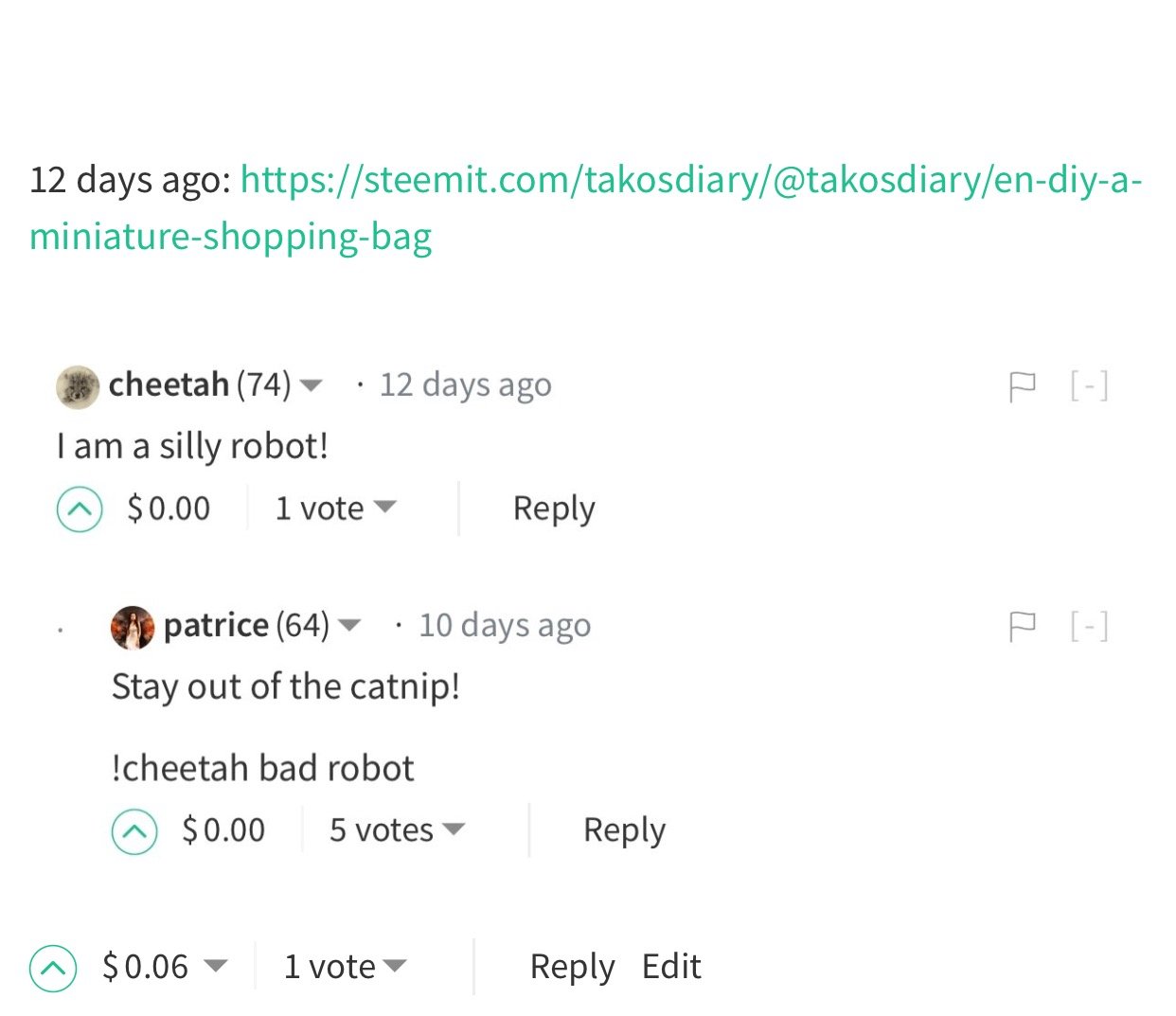Collapse patrice's reply with [-]
1176x1016 pixels.
(1089, 625)
